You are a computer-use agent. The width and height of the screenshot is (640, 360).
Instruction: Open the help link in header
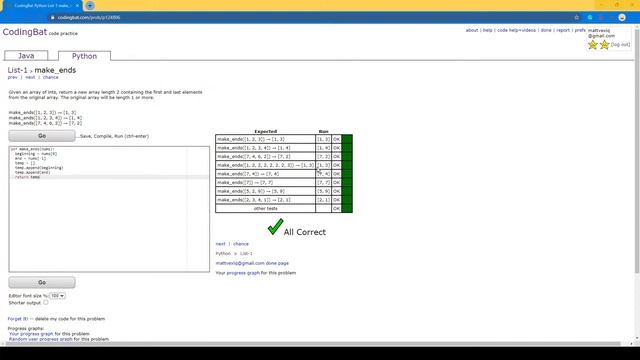click(487, 30)
